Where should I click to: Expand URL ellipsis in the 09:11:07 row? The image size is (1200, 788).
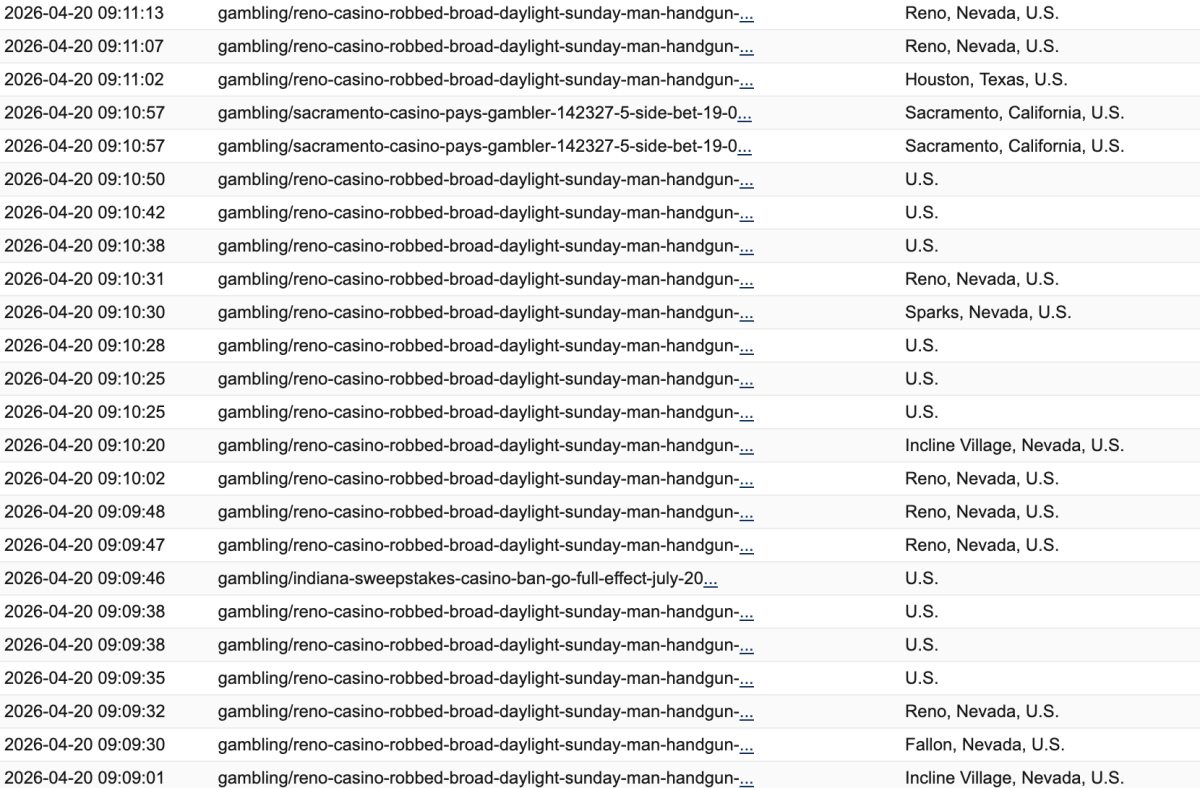746,47
